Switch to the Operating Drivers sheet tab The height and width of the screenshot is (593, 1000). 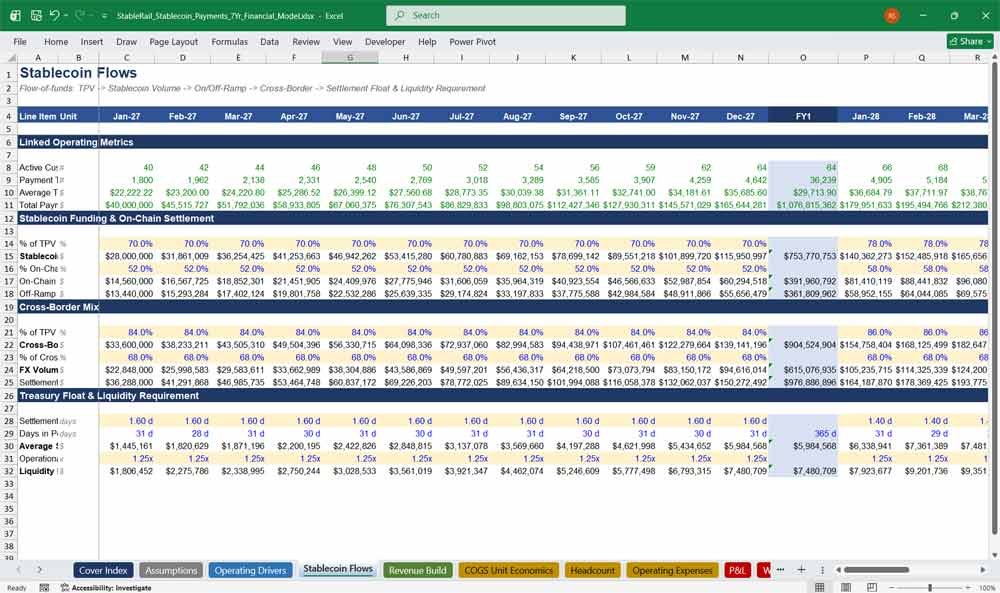250,570
